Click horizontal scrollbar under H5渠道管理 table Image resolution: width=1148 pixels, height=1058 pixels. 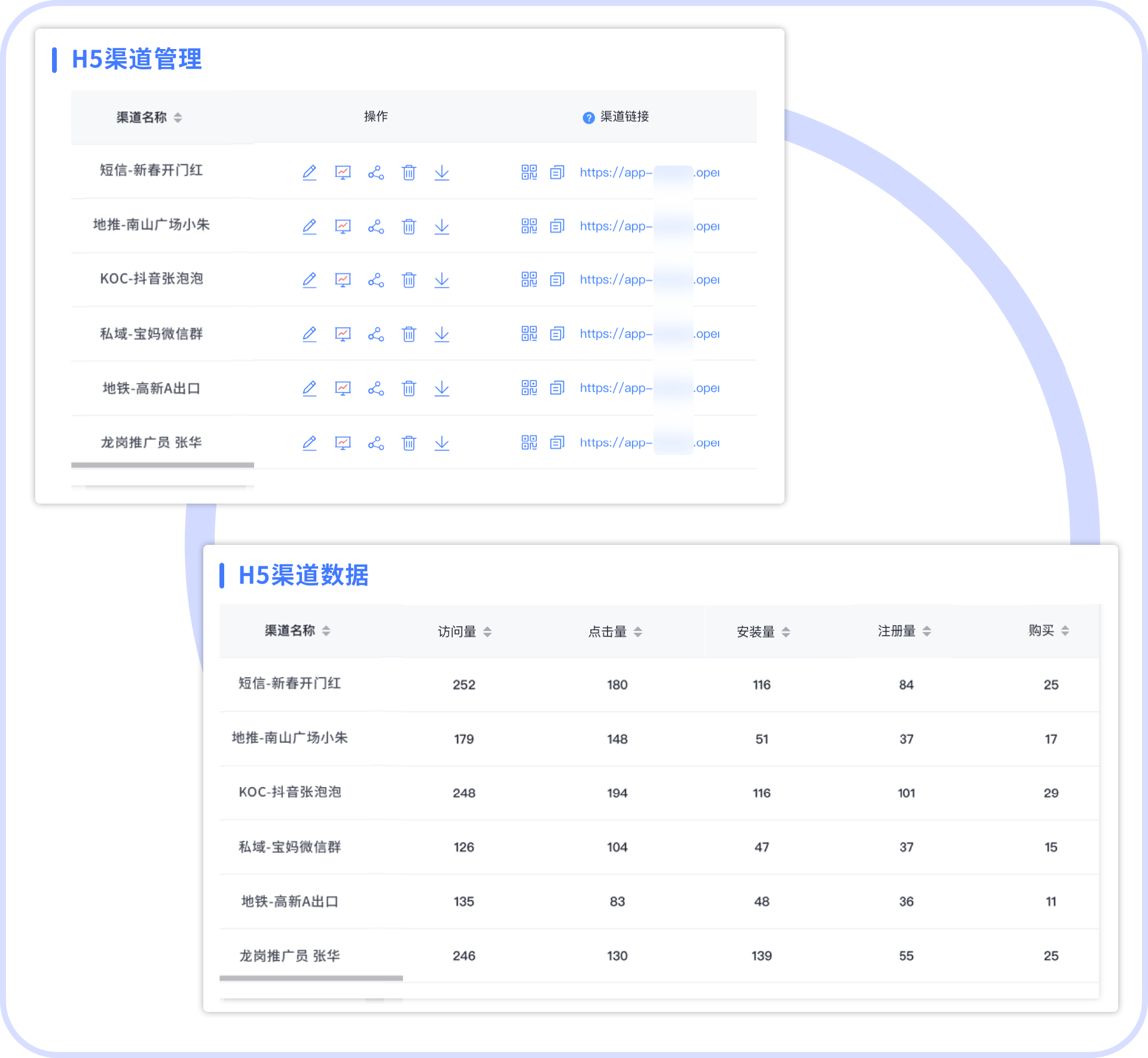point(163,465)
